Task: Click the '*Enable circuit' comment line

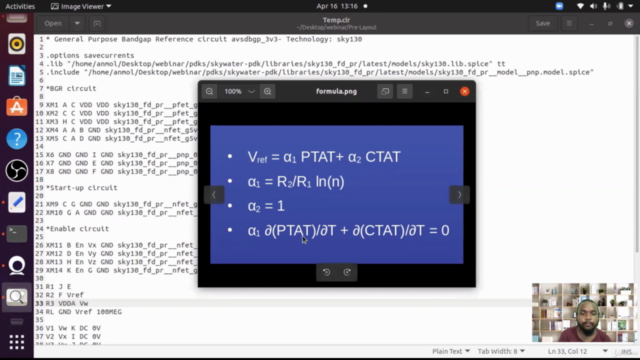Action: (x=77, y=229)
